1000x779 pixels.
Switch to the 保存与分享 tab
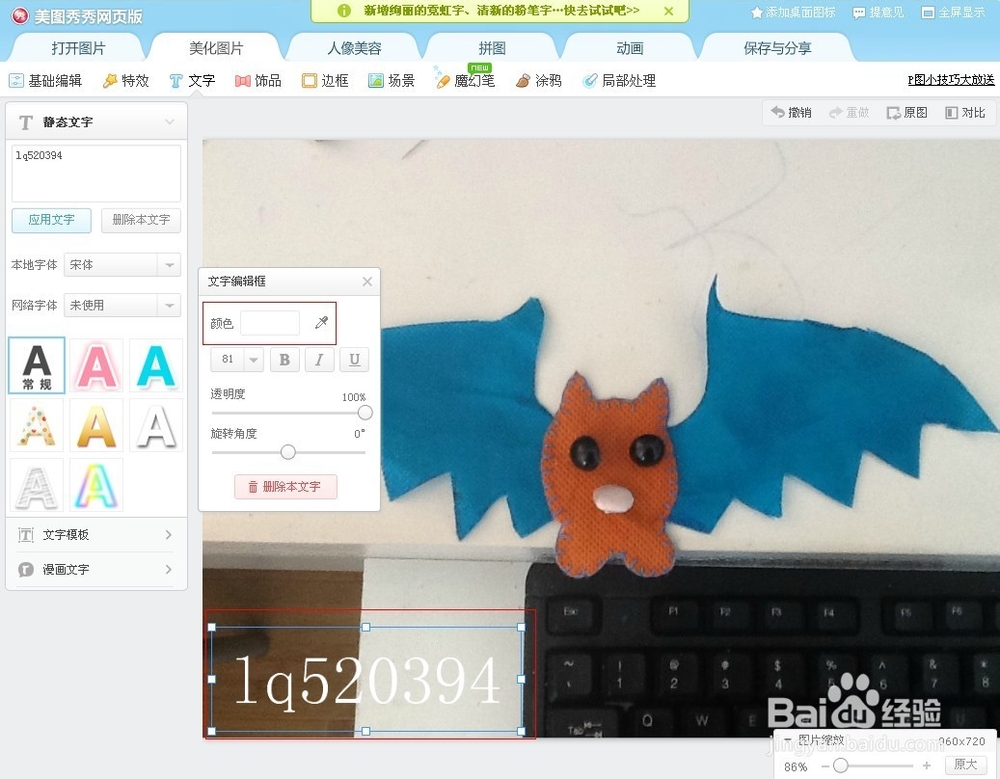pos(777,48)
